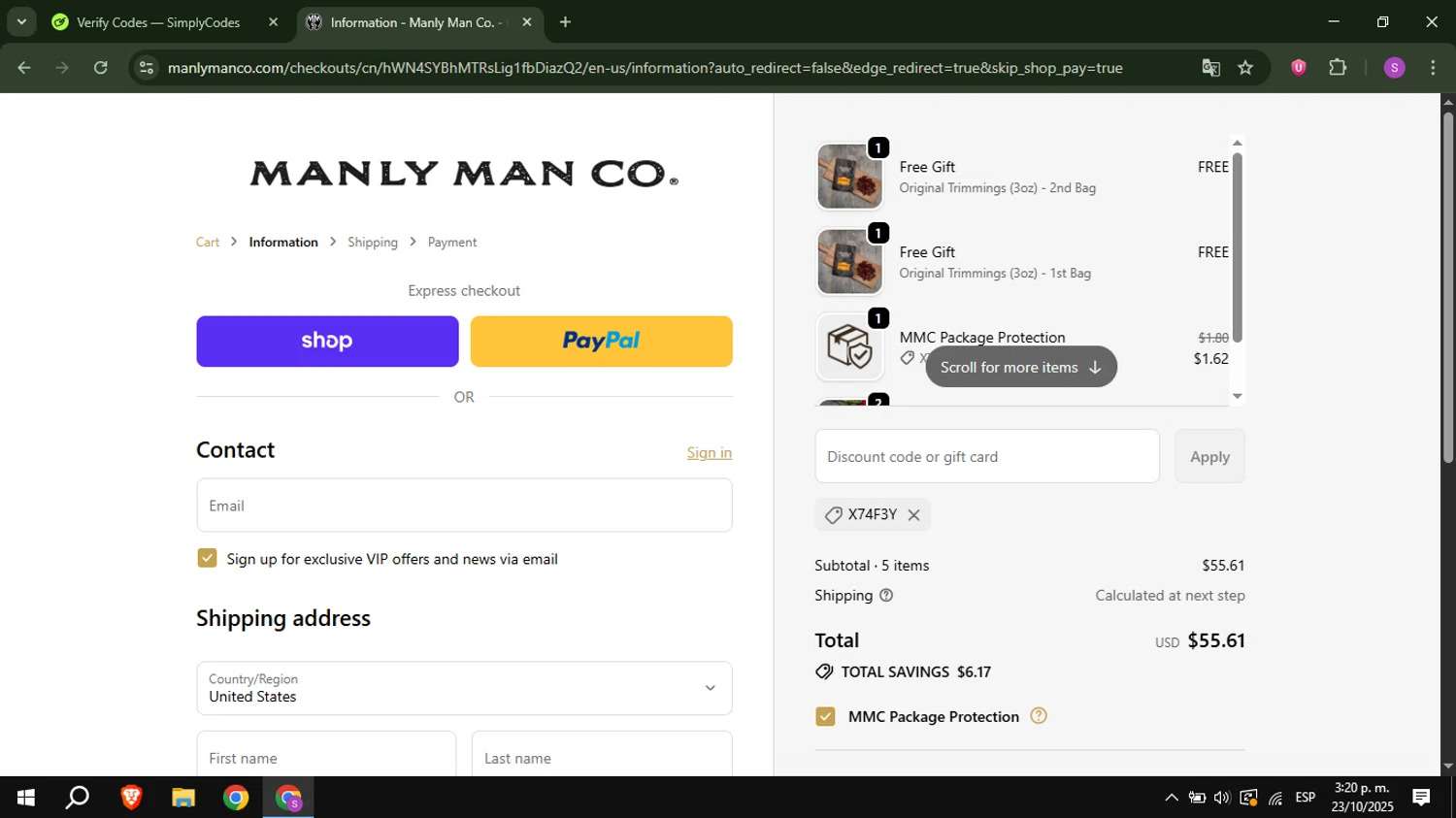Viewport: 1456px width, 818px height.
Task: Open Chrome three-dot menu
Action: pyautogui.click(x=1433, y=68)
